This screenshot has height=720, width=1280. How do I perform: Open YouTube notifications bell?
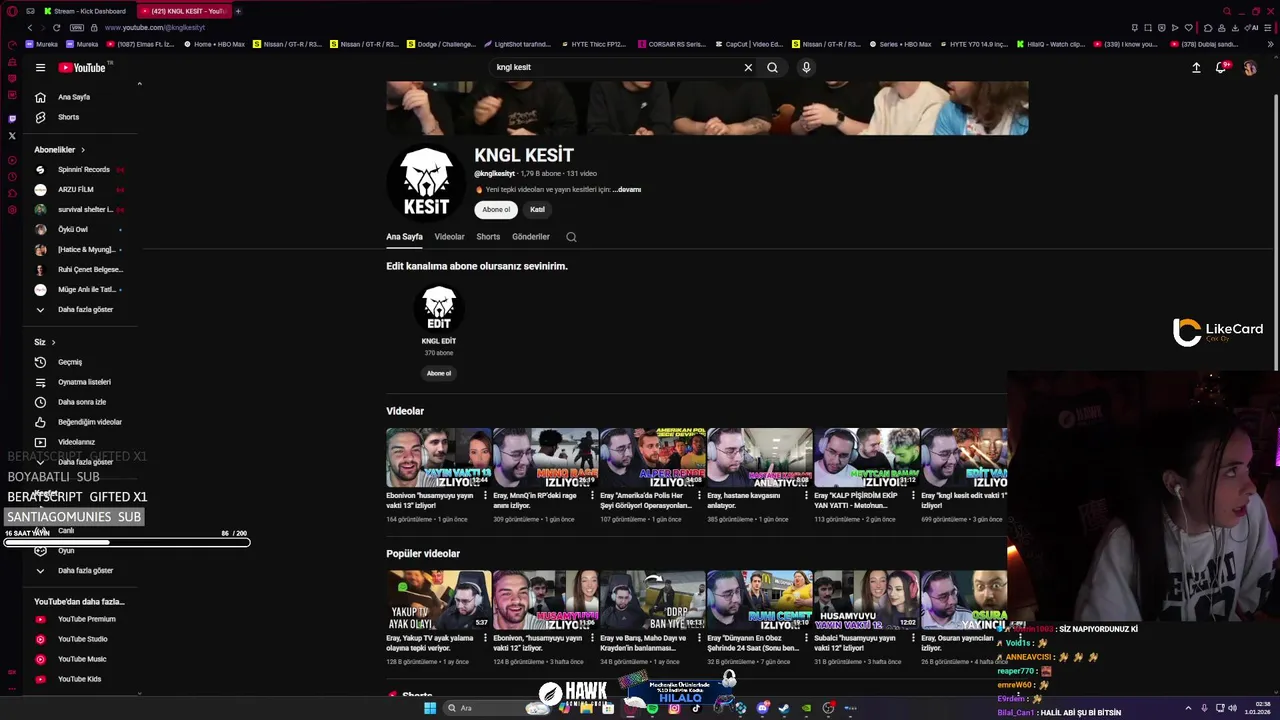[x=1221, y=67]
